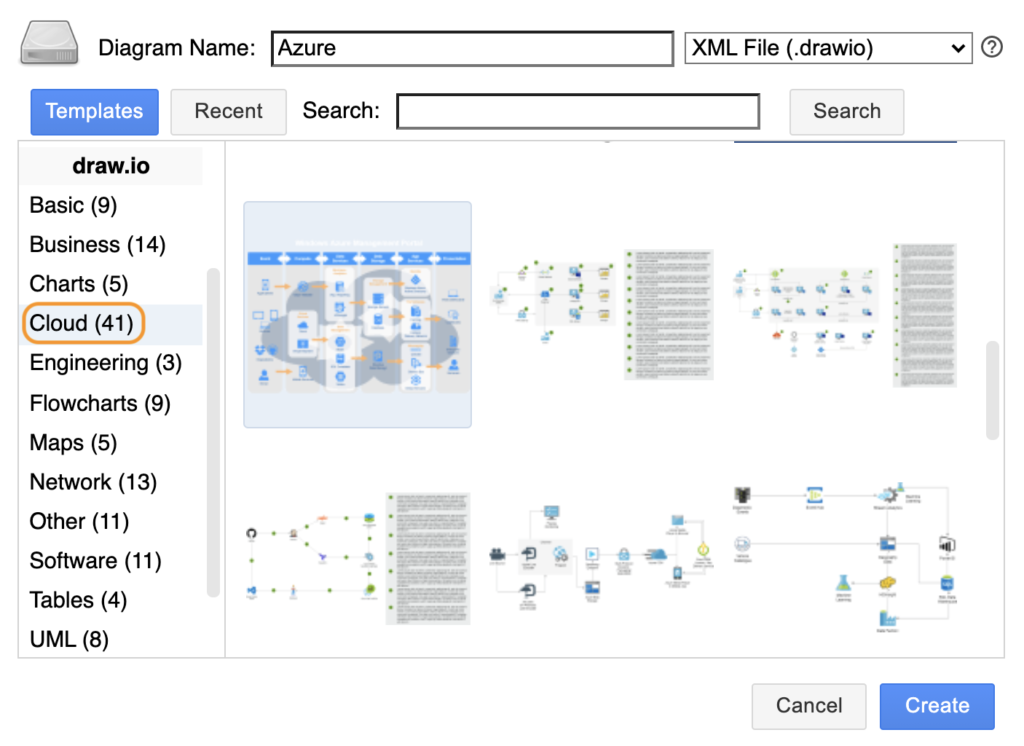Choose the Engineering (3) category

tap(105, 363)
